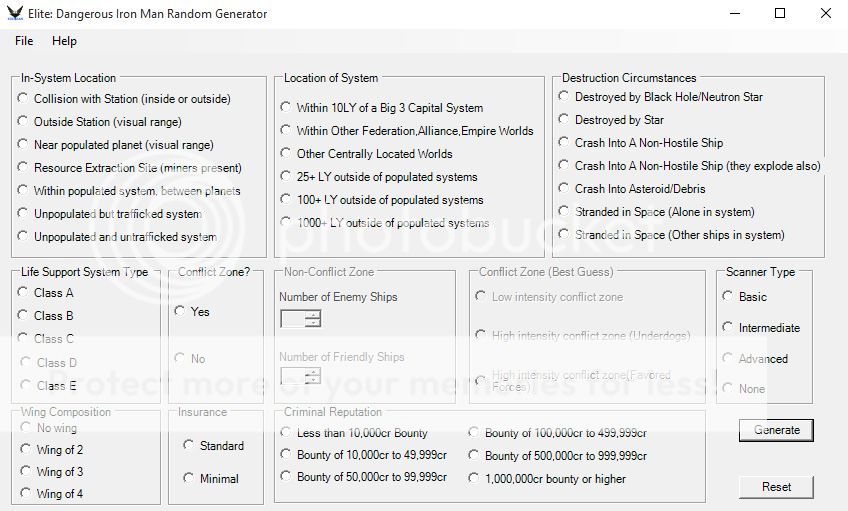
Task: Open the File menu
Action: click(x=24, y=41)
